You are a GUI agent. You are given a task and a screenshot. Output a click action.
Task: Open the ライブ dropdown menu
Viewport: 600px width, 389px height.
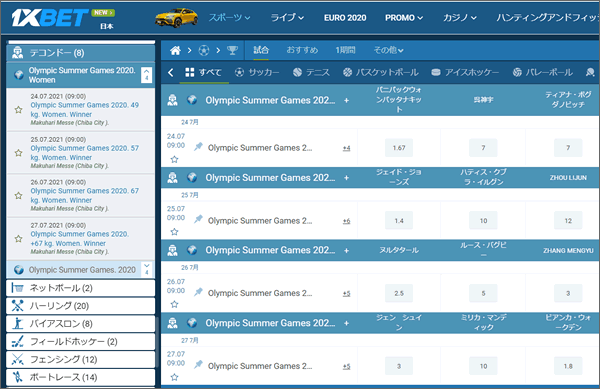coord(287,18)
